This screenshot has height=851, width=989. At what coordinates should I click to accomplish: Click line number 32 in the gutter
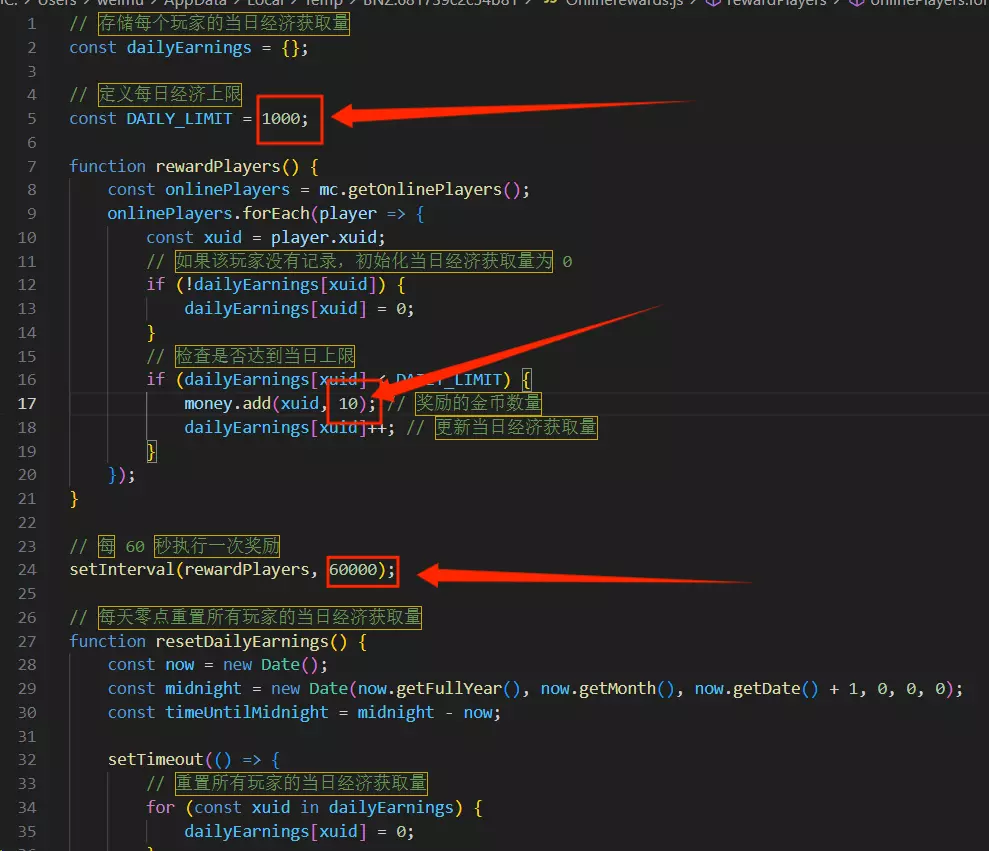point(27,760)
